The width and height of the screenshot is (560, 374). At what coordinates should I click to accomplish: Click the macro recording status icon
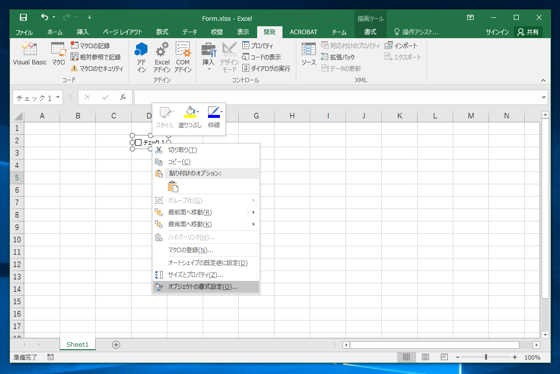click(x=51, y=357)
